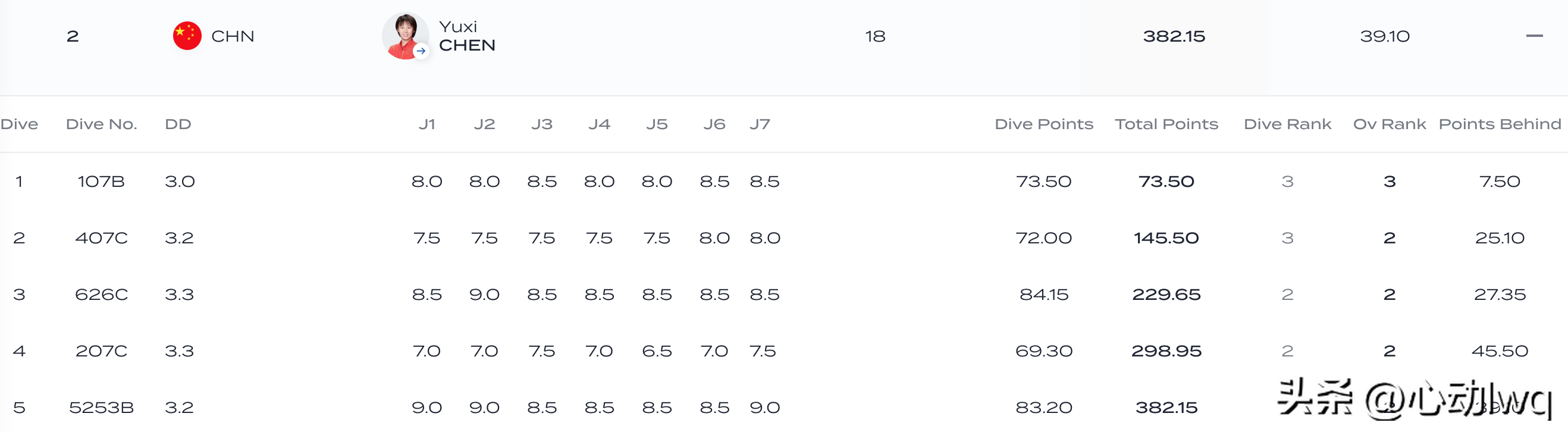Click the Dive Rank column header
1568x432 pixels.
click(1287, 124)
